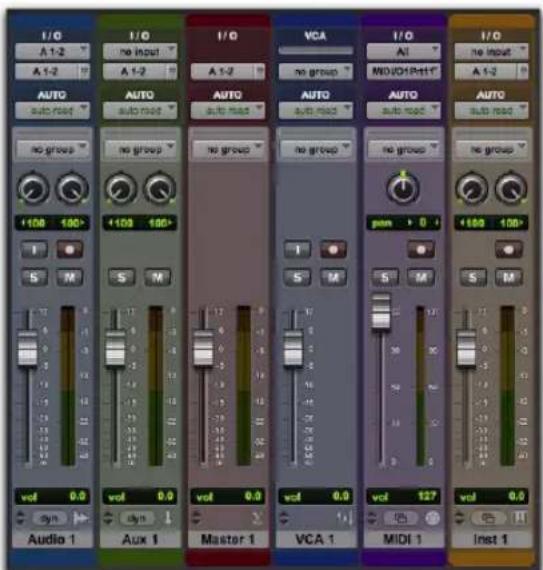This screenshot has width=543, height=570.
Task: Click left pan knob on Audio 1
Action: (x=33, y=189)
